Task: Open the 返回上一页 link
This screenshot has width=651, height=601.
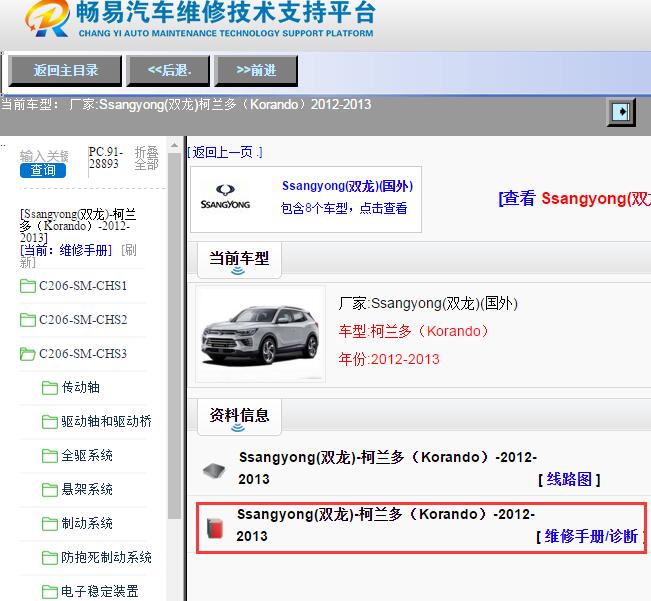Action: 225,152
